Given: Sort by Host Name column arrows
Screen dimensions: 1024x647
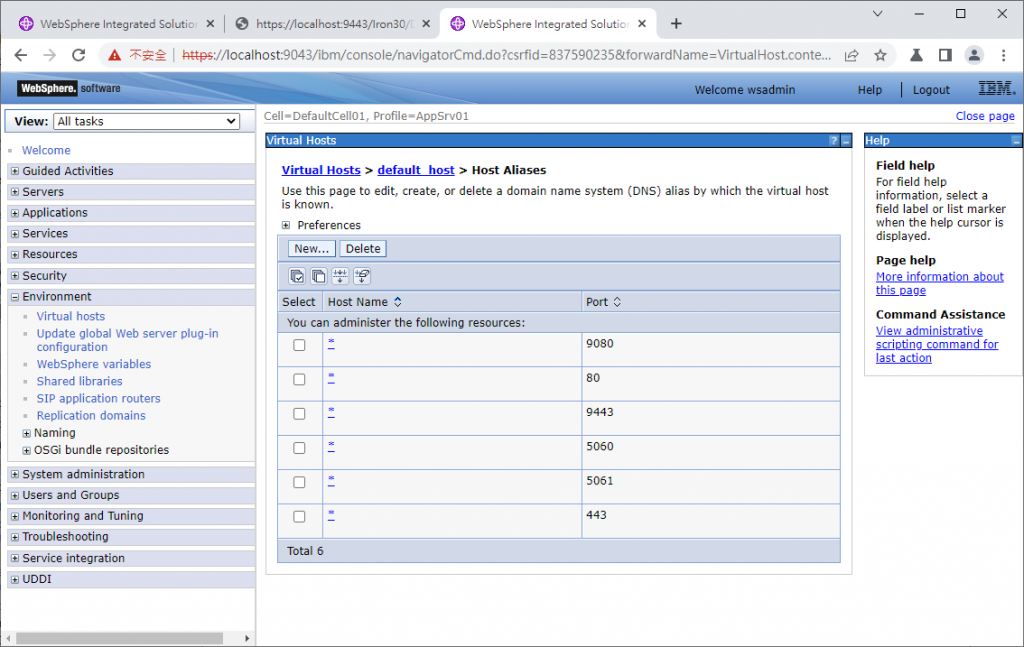Looking at the screenshot, I should tap(397, 302).
